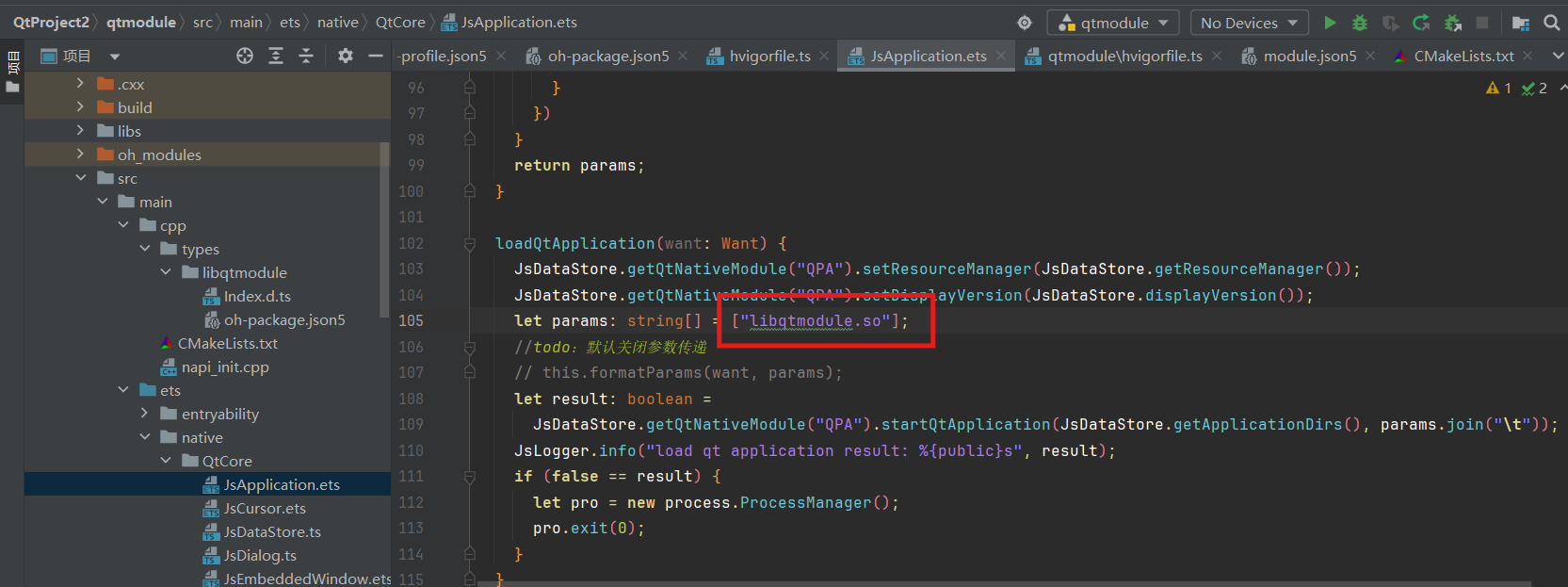The image size is (1568, 587).
Task: Switch to the CMakeLists.txt editor tab
Action: [1463, 57]
